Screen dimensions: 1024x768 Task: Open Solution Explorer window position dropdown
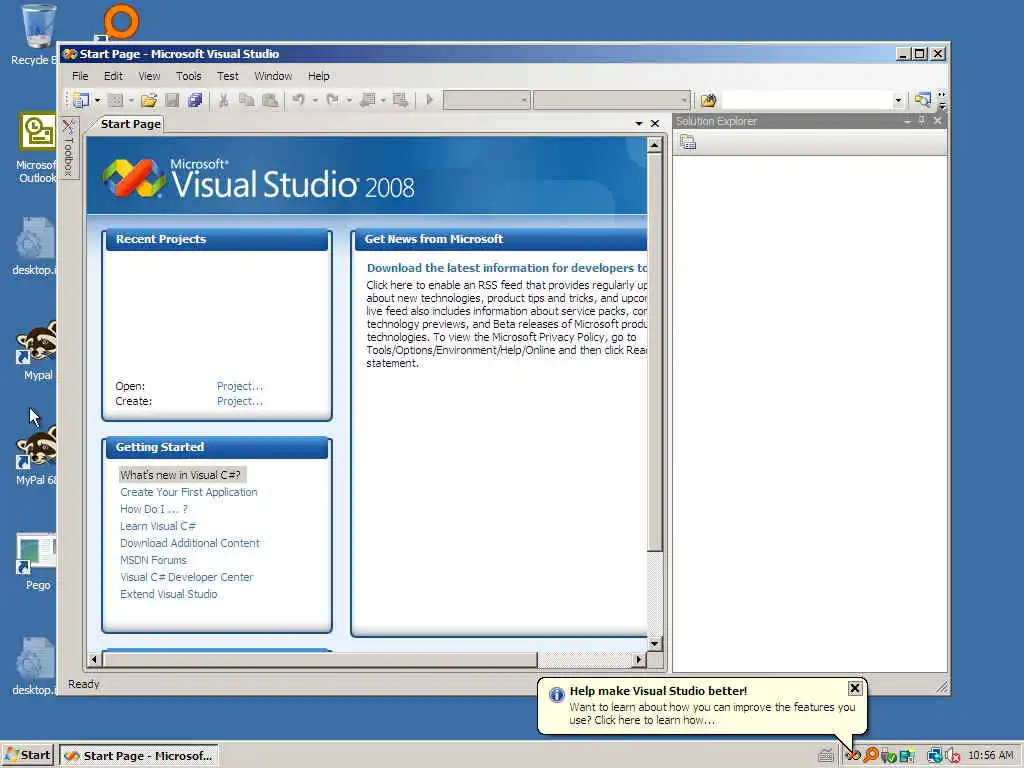tap(907, 121)
